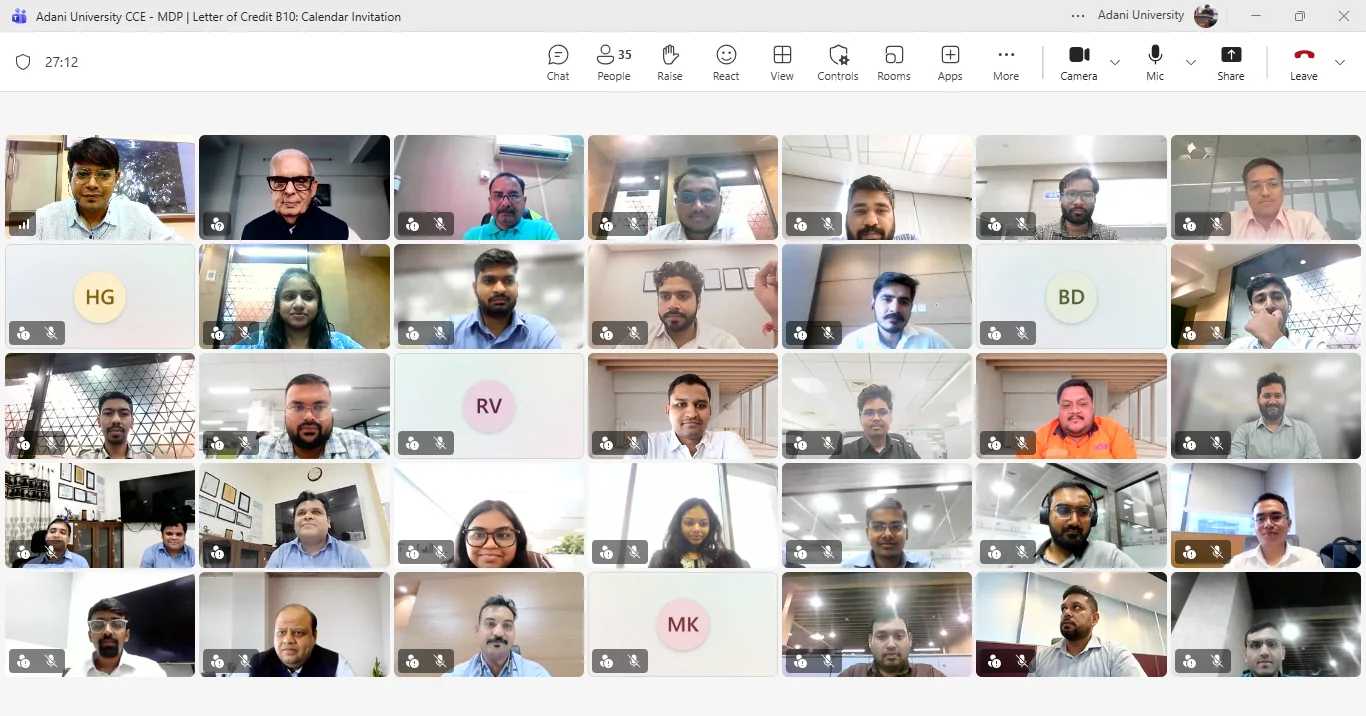Maximize the Teams meeting window
Viewport: 1366px width, 716px height.
click(x=1300, y=16)
